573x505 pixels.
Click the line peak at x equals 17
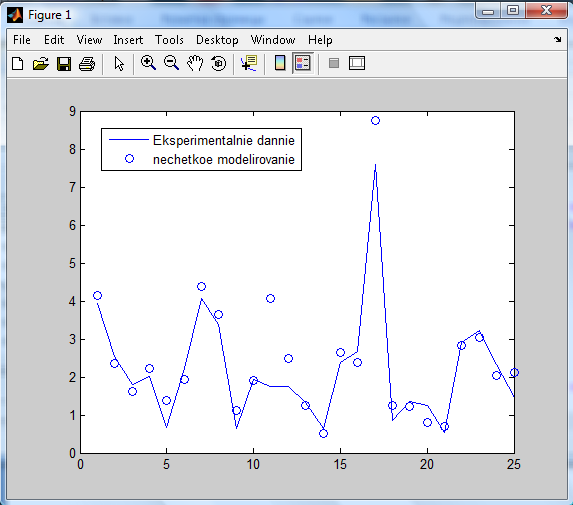point(375,165)
